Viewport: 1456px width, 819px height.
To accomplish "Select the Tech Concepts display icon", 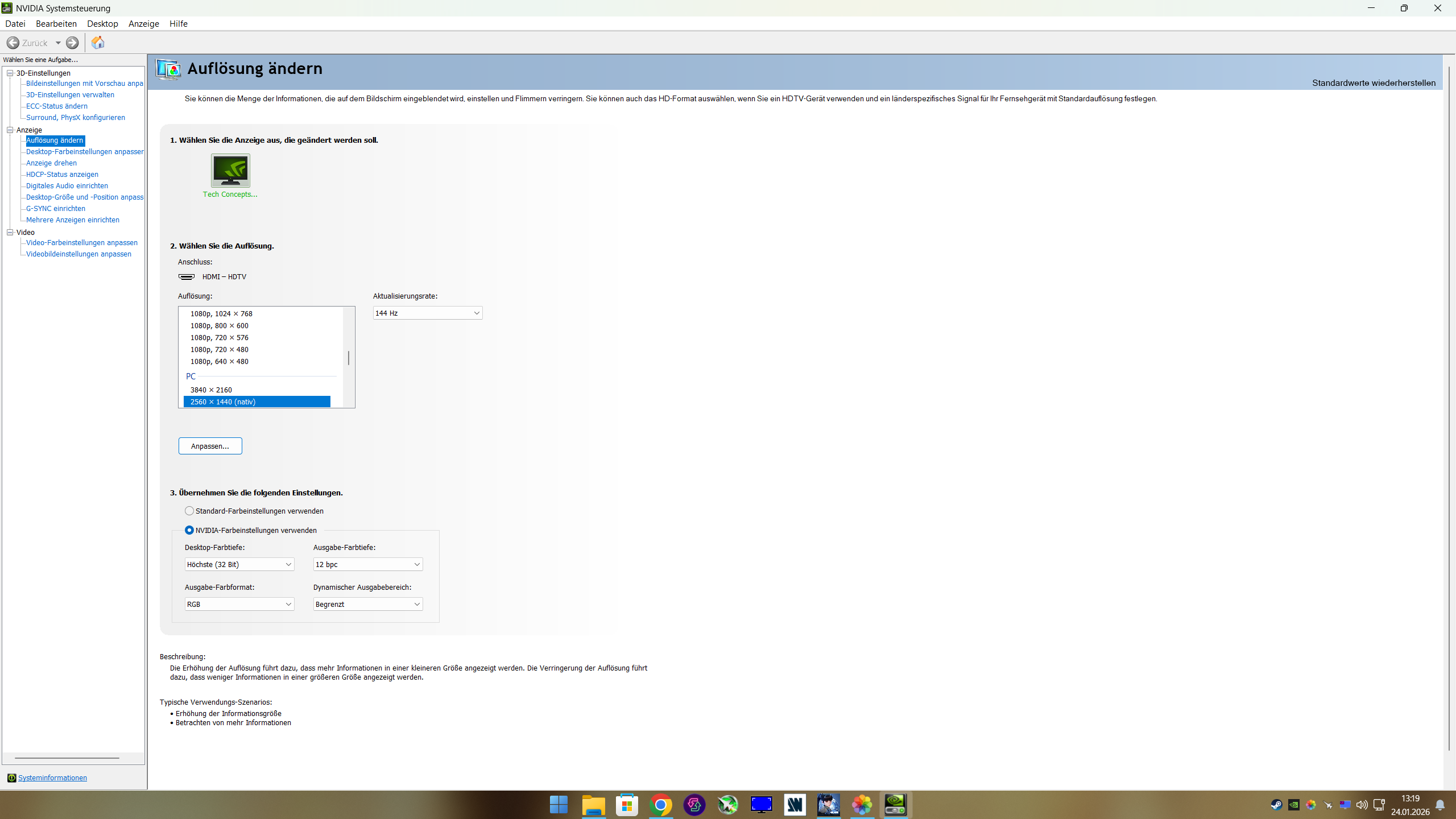I will [230, 171].
